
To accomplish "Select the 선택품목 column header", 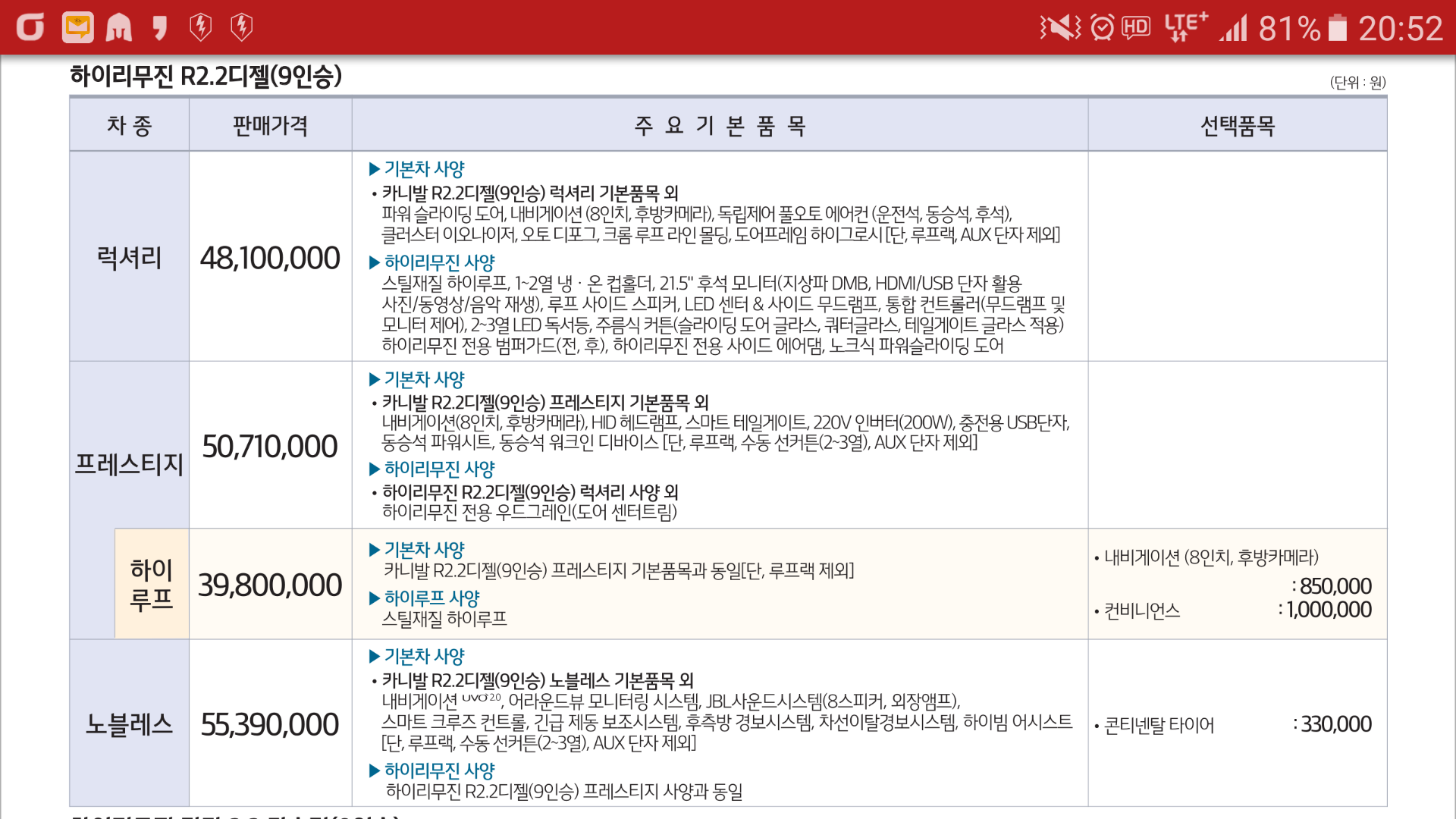I will click(1237, 125).
